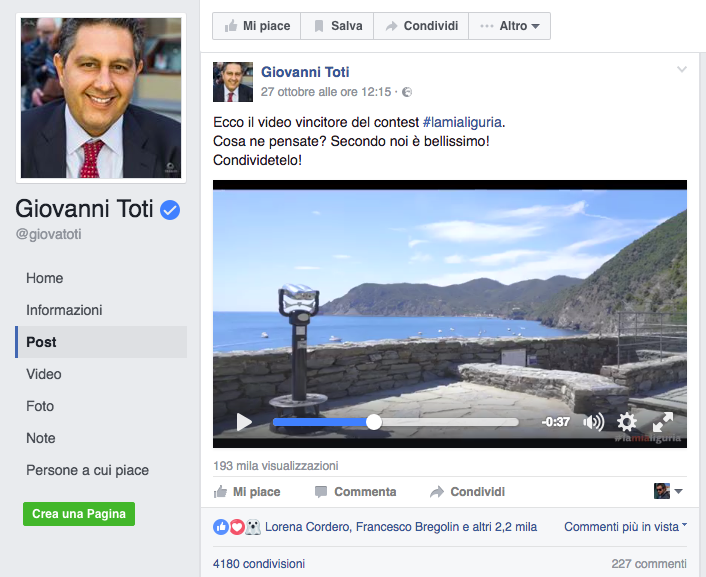Click the blue Like reaction icon
Viewport: 706px width, 577px height.
221,527
